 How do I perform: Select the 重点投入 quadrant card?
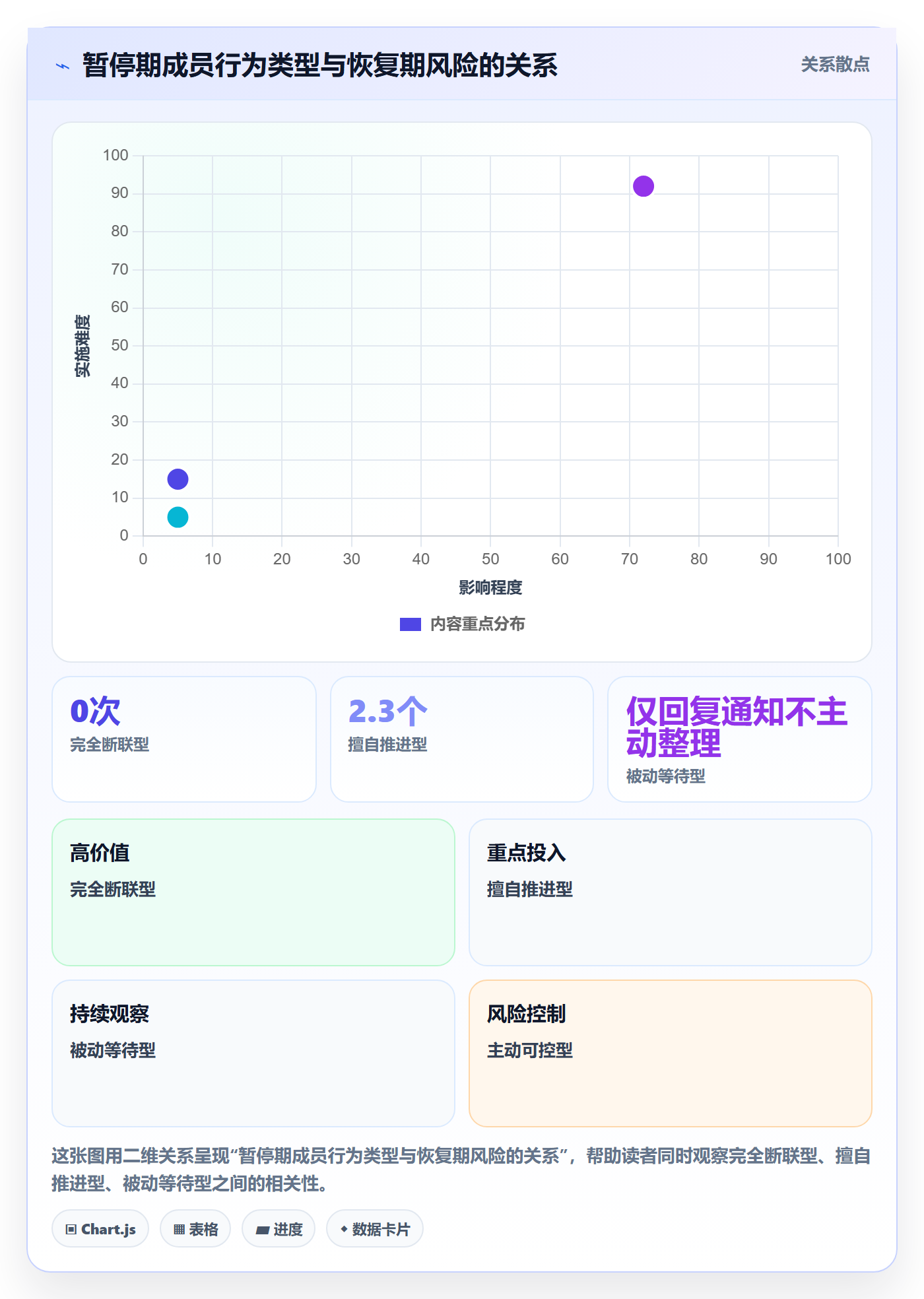[671, 892]
